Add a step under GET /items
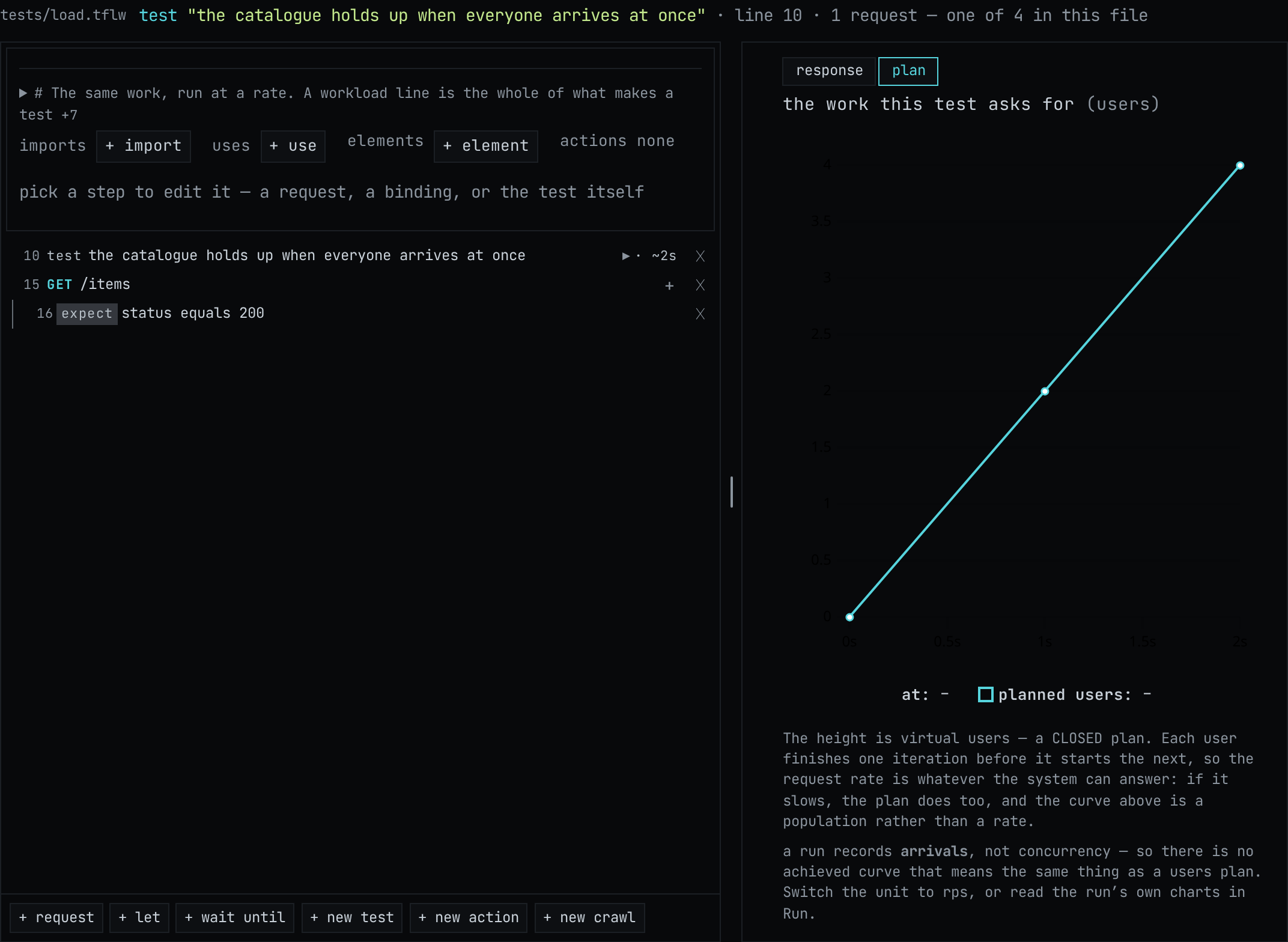The height and width of the screenshot is (942, 1288). 669,285
